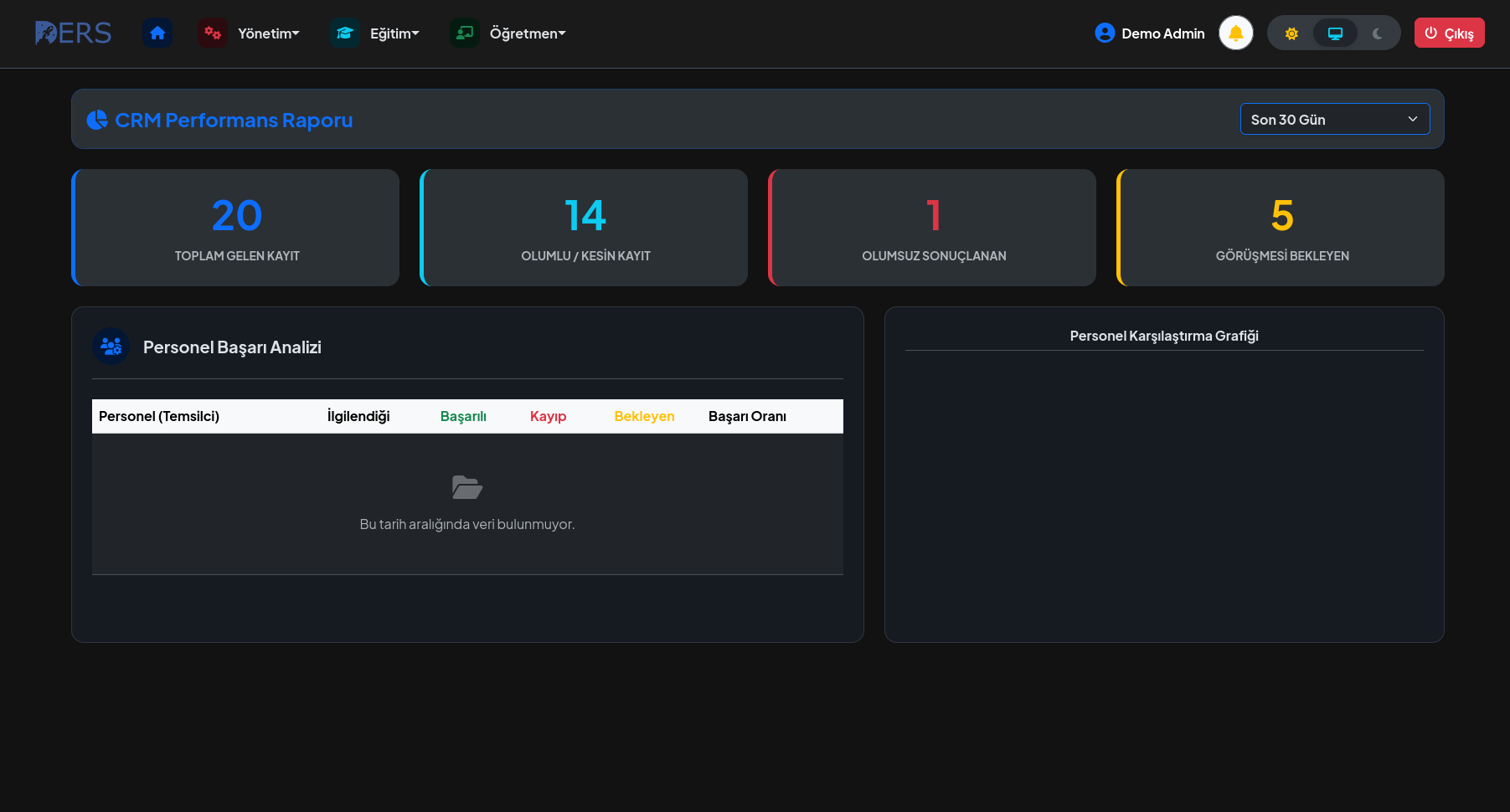Open the Son 30 Gün date range dropdown
This screenshot has width=1510, height=812.
[x=1335, y=119]
